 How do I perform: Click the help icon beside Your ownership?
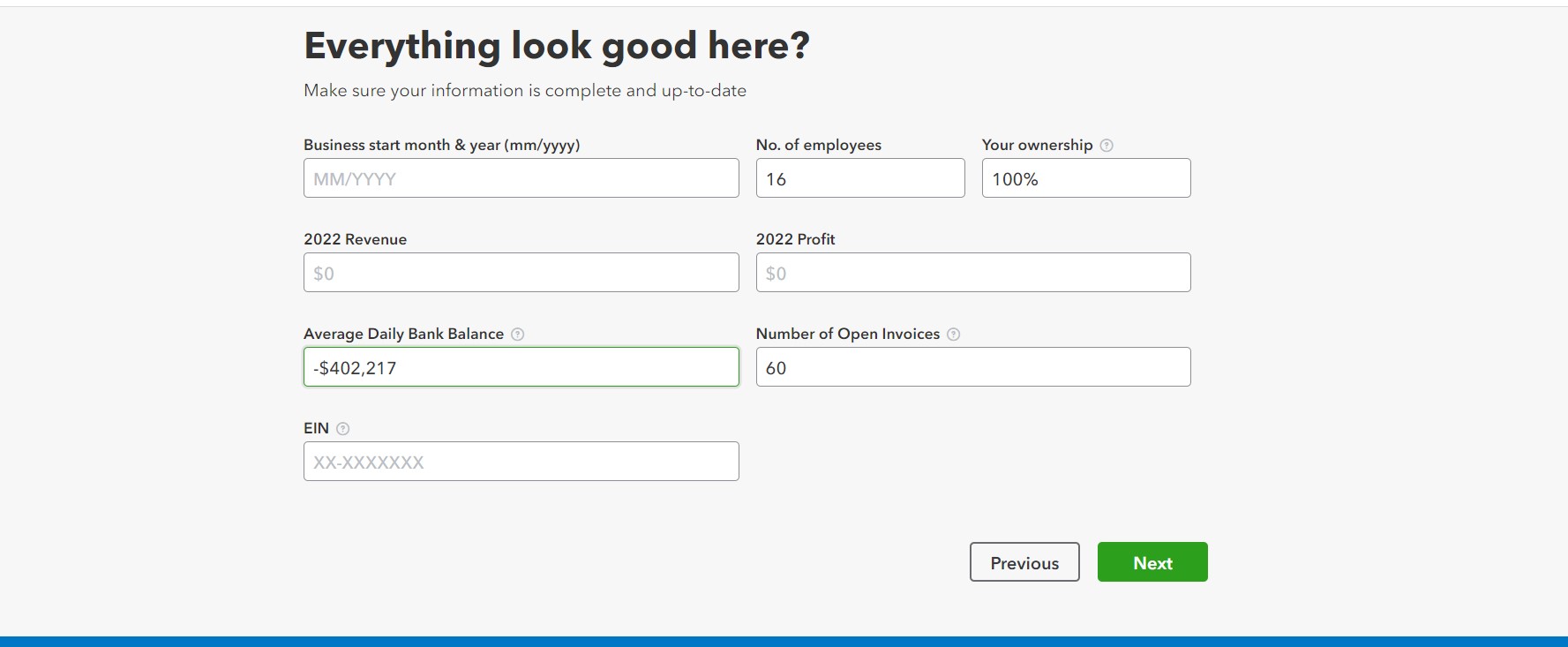coord(1107,146)
